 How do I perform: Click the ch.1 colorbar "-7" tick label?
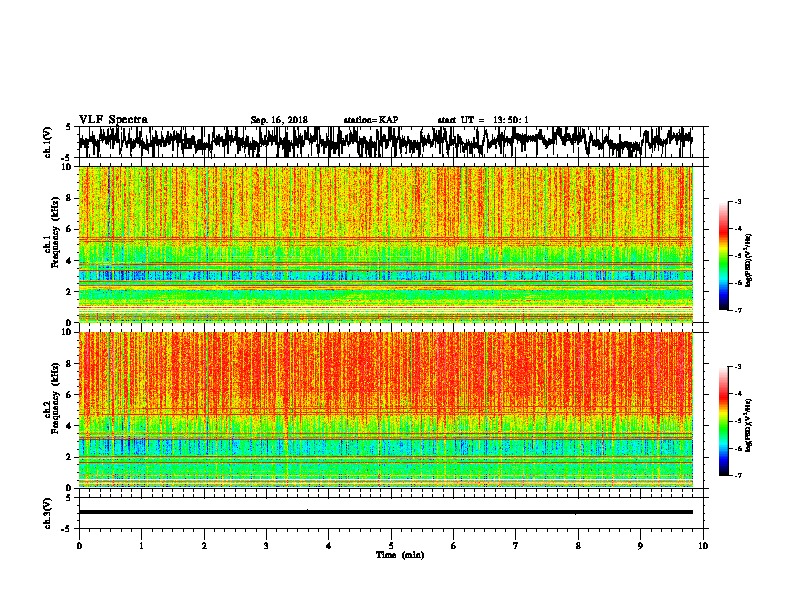tap(737, 310)
